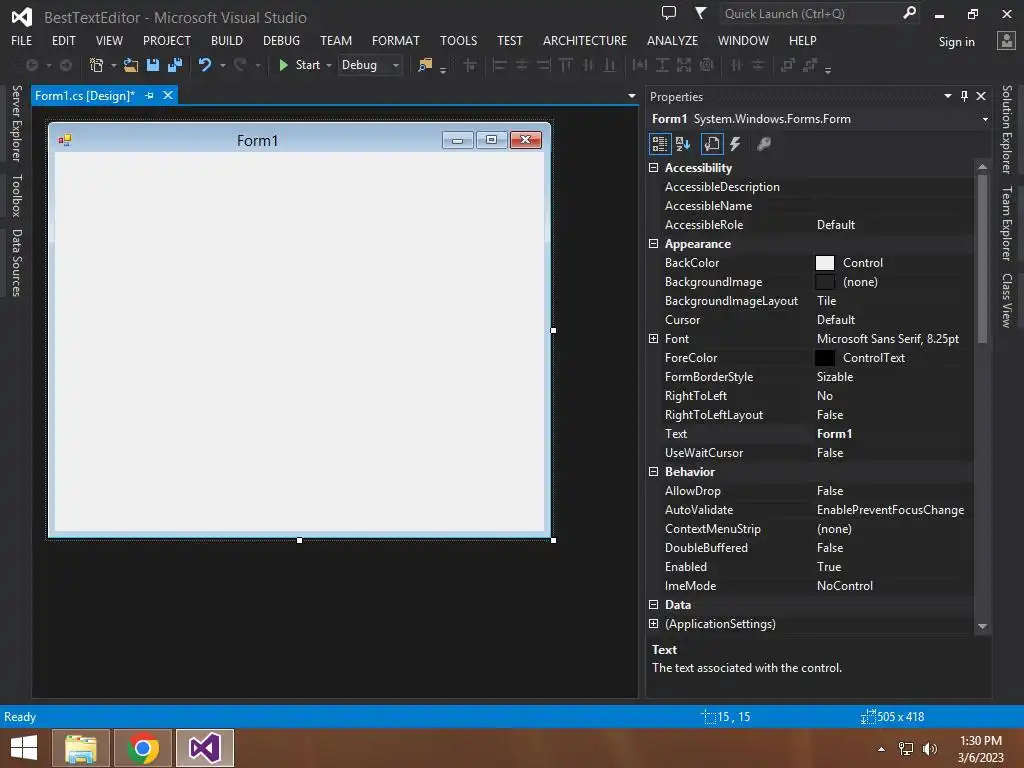Click the Undo arrow icon

205,65
